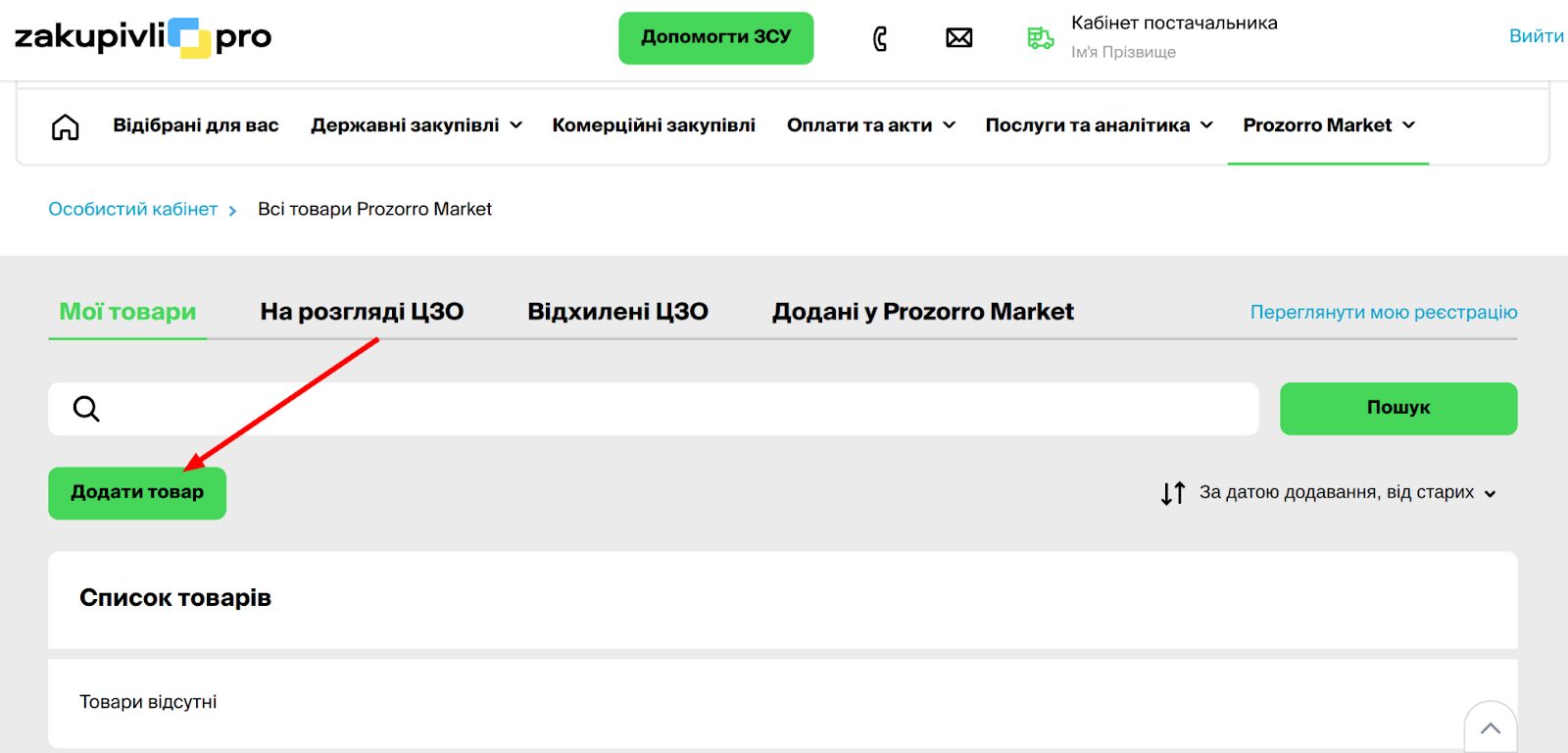
Task: Click the Додати товар button
Action: click(x=137, y=493)
